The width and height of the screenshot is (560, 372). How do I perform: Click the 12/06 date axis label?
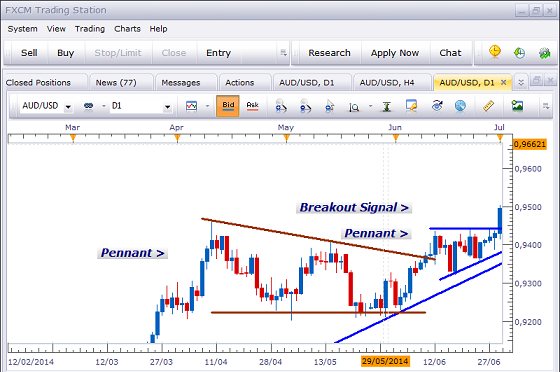point(435,362)
